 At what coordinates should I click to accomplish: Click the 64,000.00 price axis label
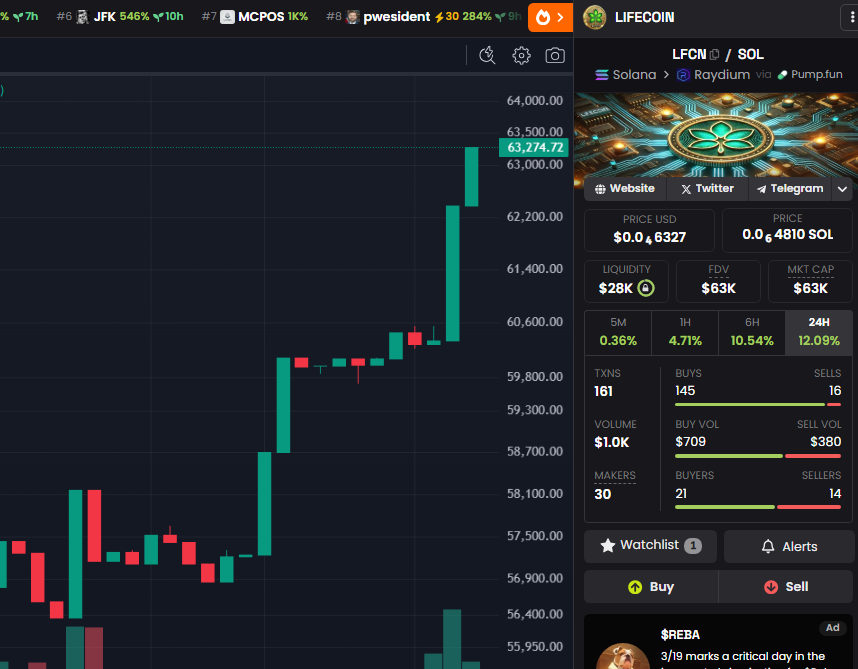[x=535, y=101]
